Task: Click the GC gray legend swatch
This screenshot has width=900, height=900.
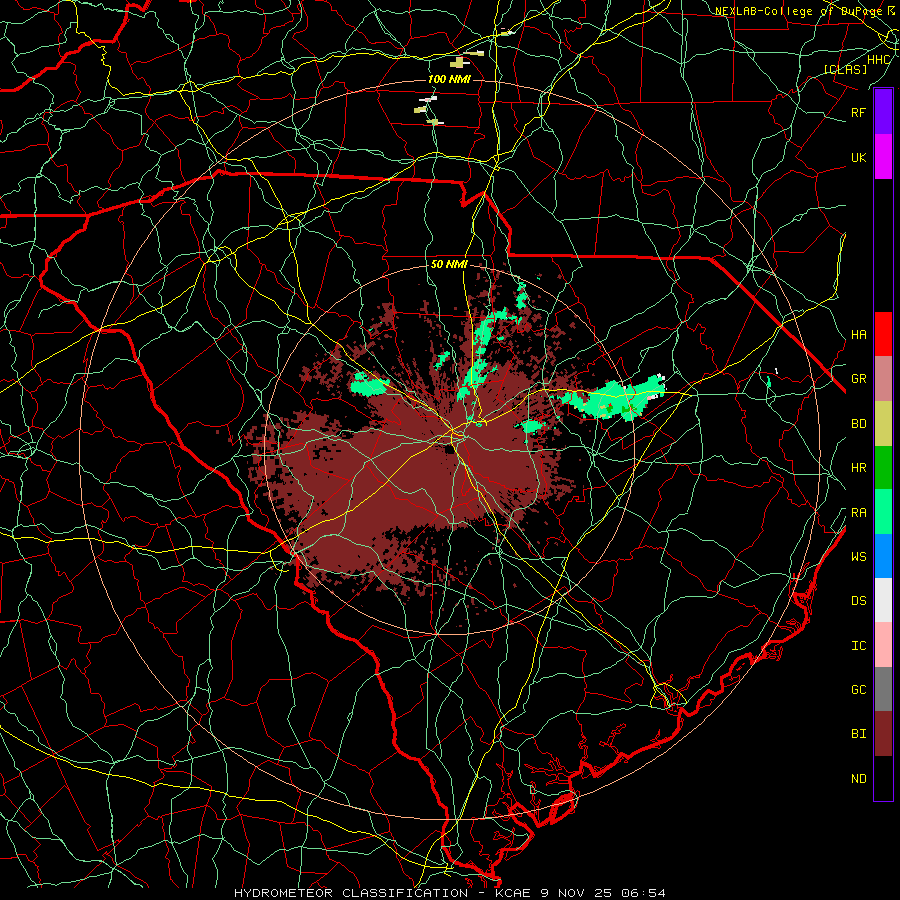Action: (x=883, y=689)
